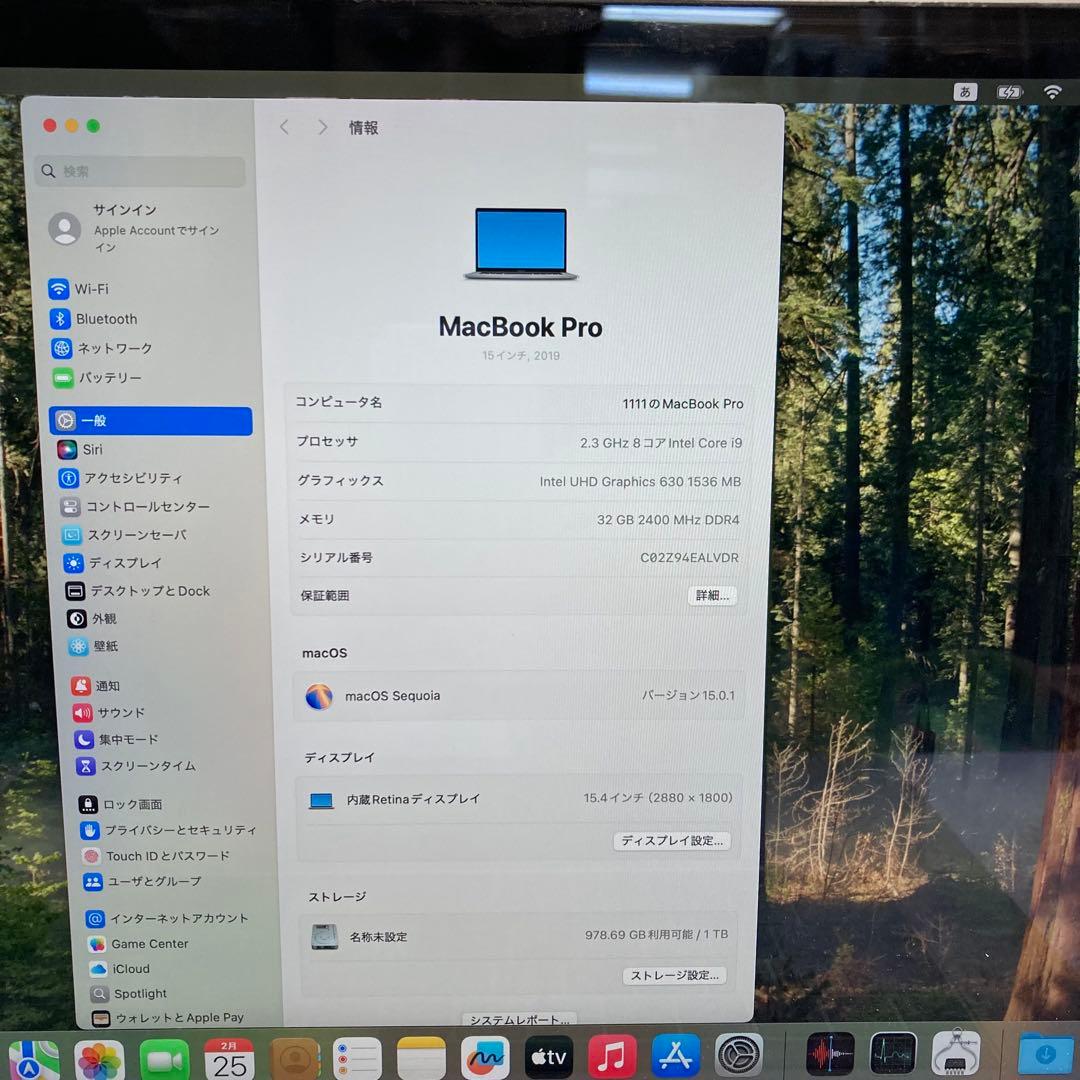Open FaceTime from the Dock
Viewport: 1080px width, 1080px height.
point(164,1059)
